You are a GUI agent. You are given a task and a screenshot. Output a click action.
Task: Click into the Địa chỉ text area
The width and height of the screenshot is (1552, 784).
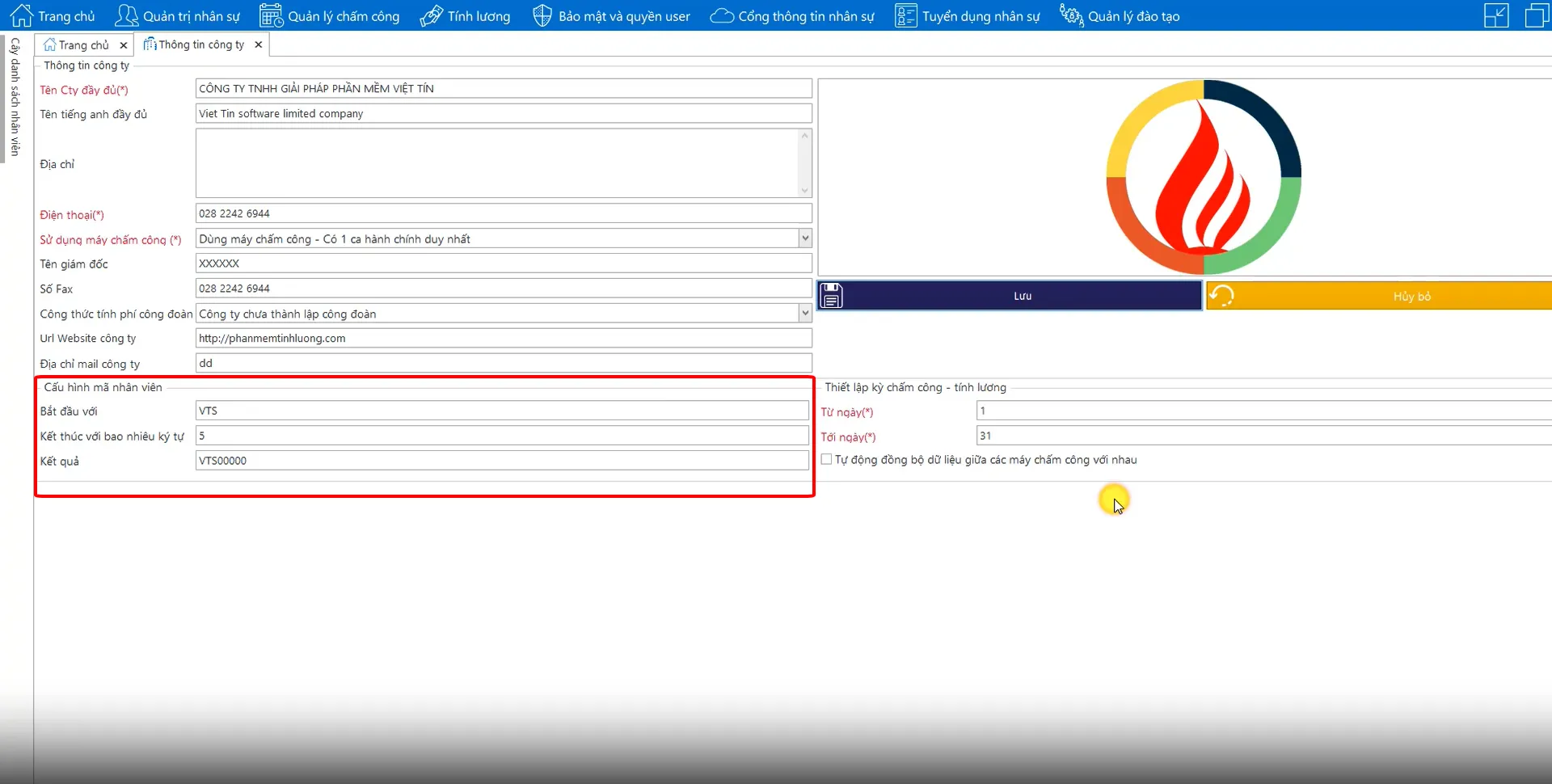(x=497, y=163)
